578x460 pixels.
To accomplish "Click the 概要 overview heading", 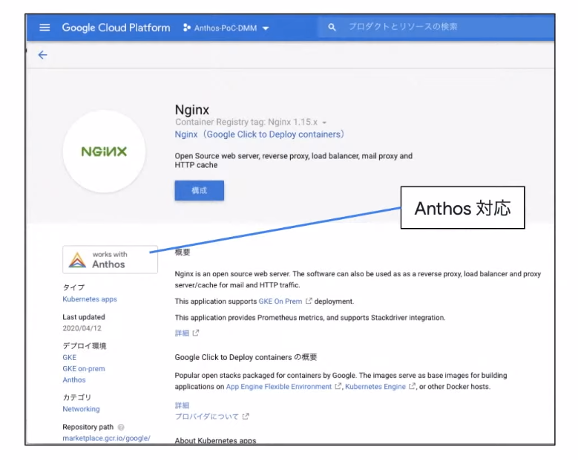I will 182,252.
